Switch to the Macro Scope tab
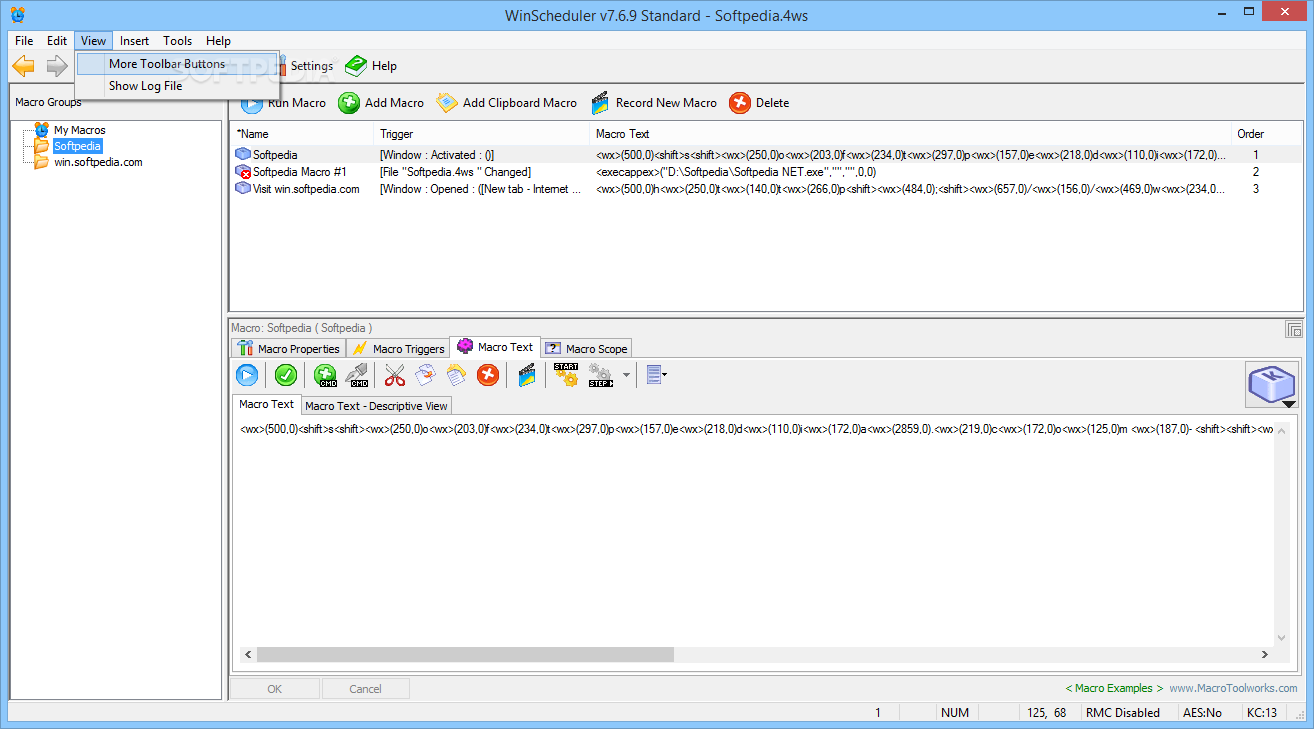Viewport: 1314px width, 729px height. [x=586, y=348]
